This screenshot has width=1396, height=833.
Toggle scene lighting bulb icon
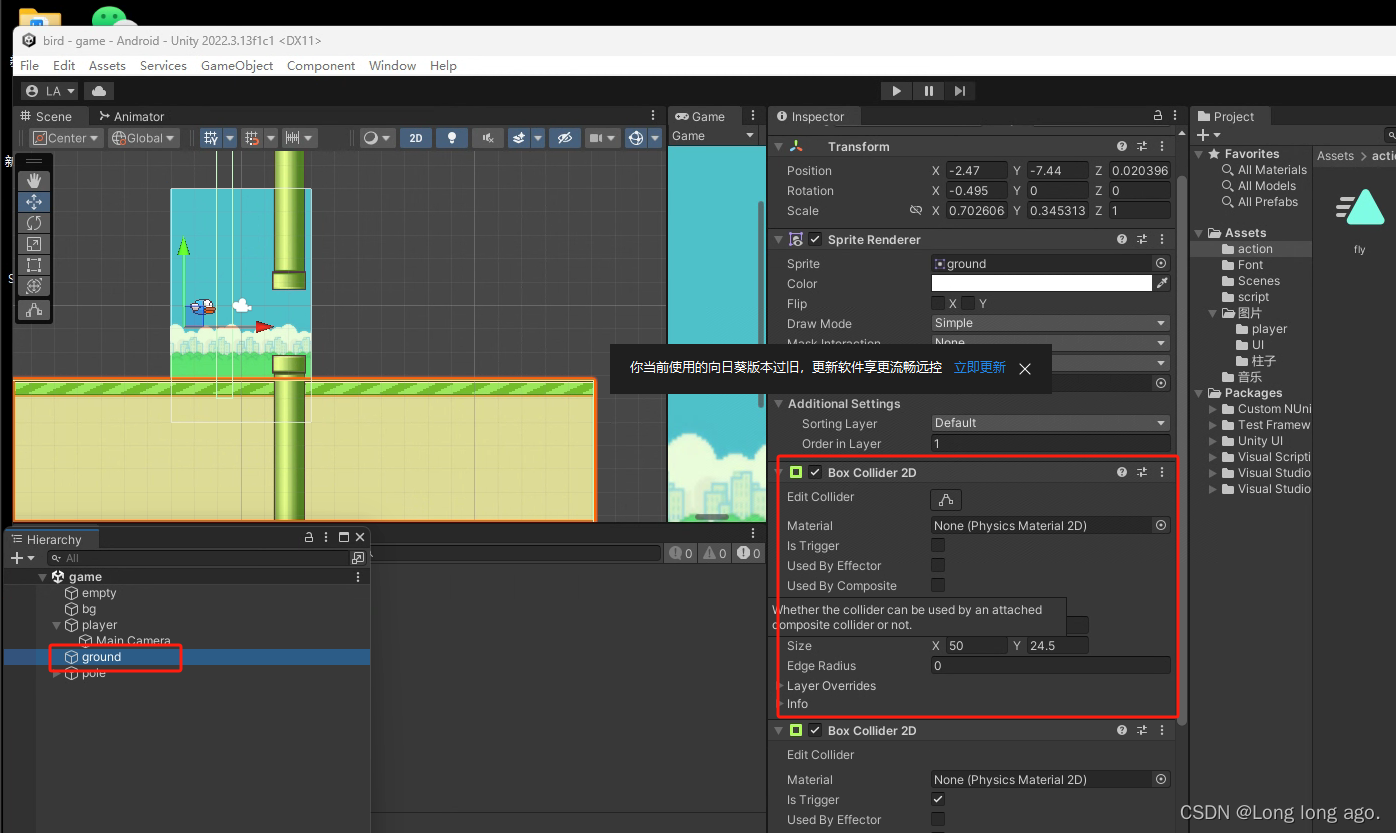452,138
